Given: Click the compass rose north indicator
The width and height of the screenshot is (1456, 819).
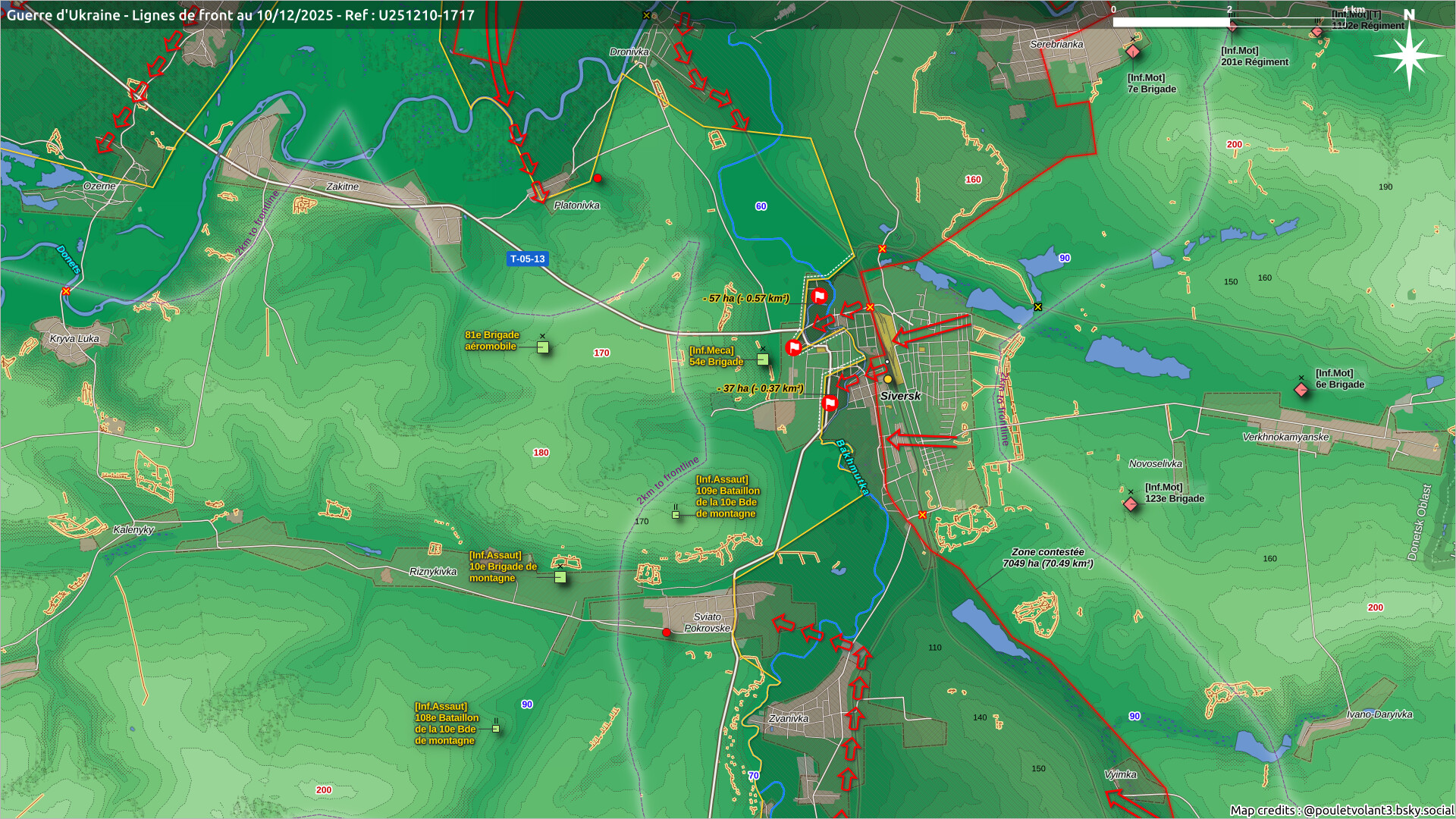Looking at the screenshot, I should tap(1409, 55).
